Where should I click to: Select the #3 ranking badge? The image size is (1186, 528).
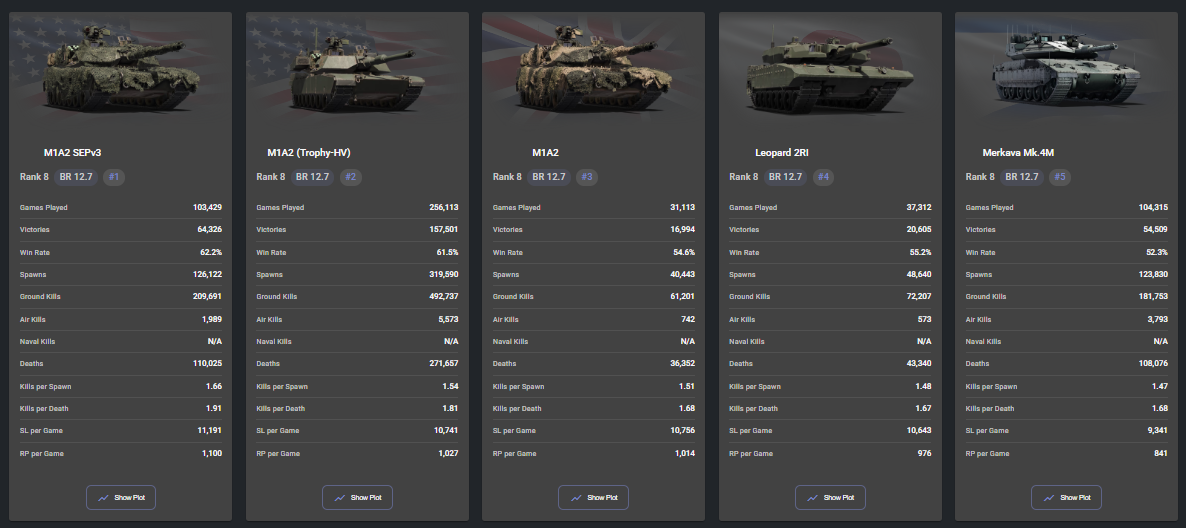587,177
